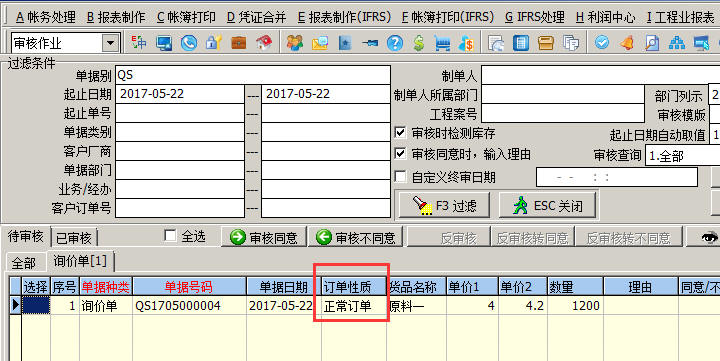Click the green dollar sign icon
The width and height of the screenshot is (720, 361).
coord(418,43)
